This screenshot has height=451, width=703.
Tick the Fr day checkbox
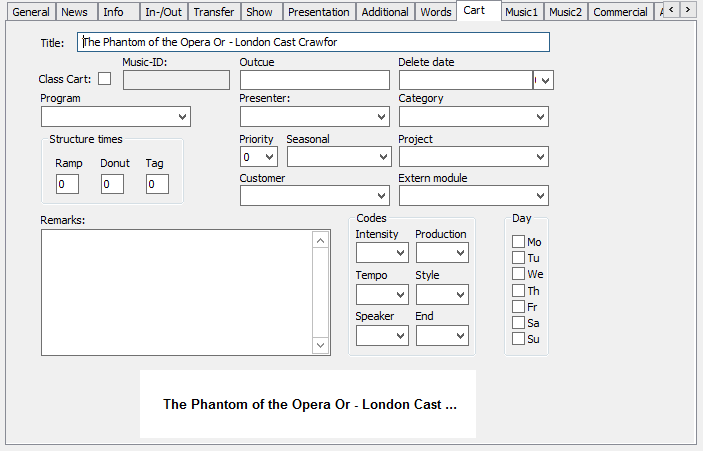(518, 307)
